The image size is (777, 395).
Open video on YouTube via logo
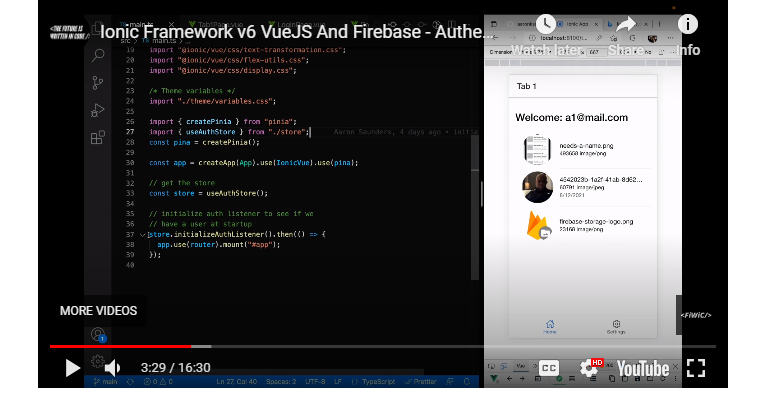tap(643, 369)
